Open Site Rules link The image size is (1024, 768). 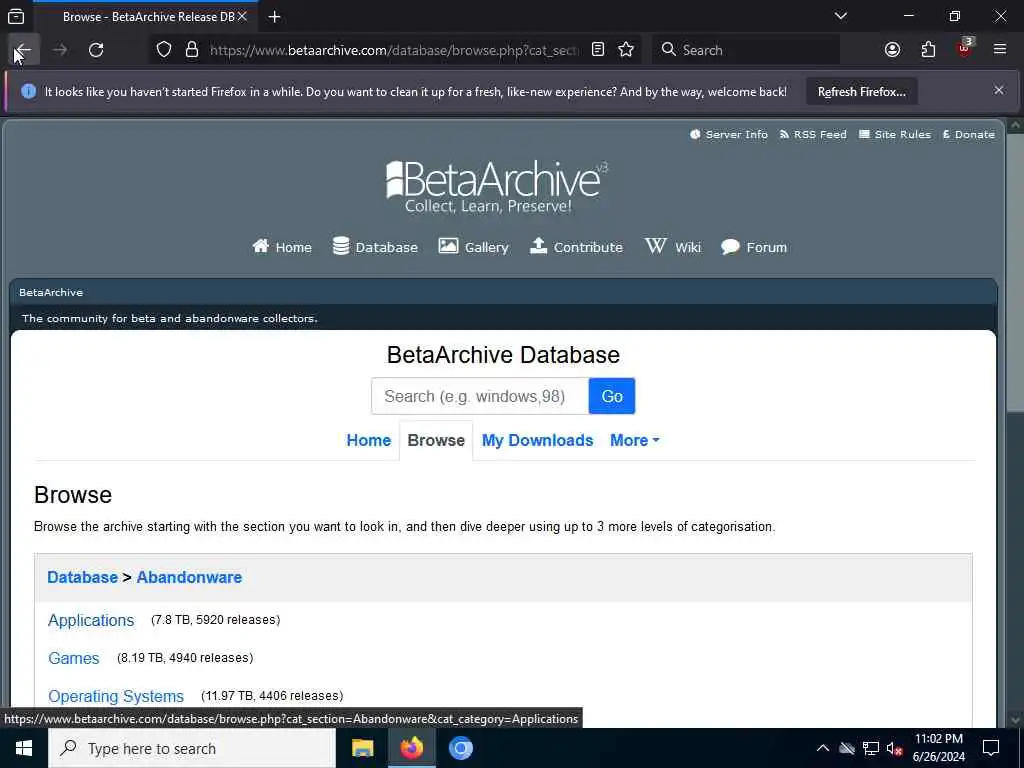click(895, 135)
